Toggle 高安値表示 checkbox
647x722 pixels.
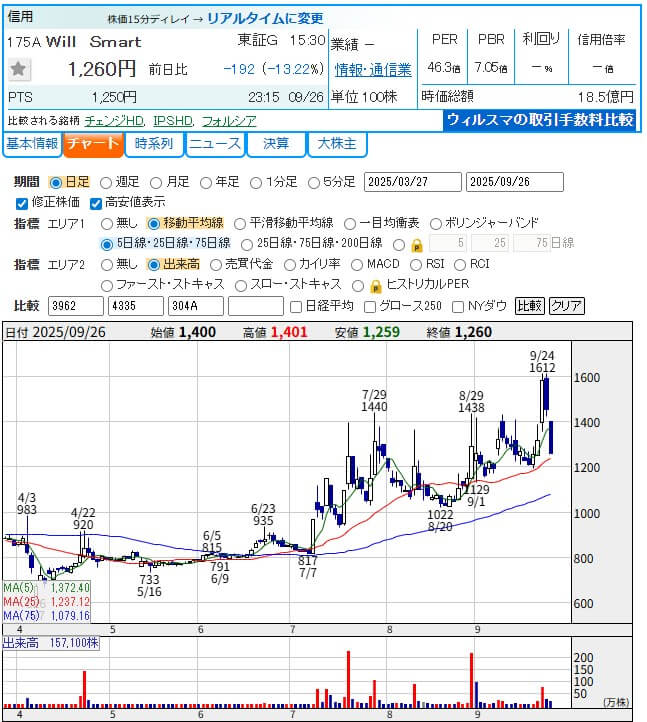(x=96, y=203)
